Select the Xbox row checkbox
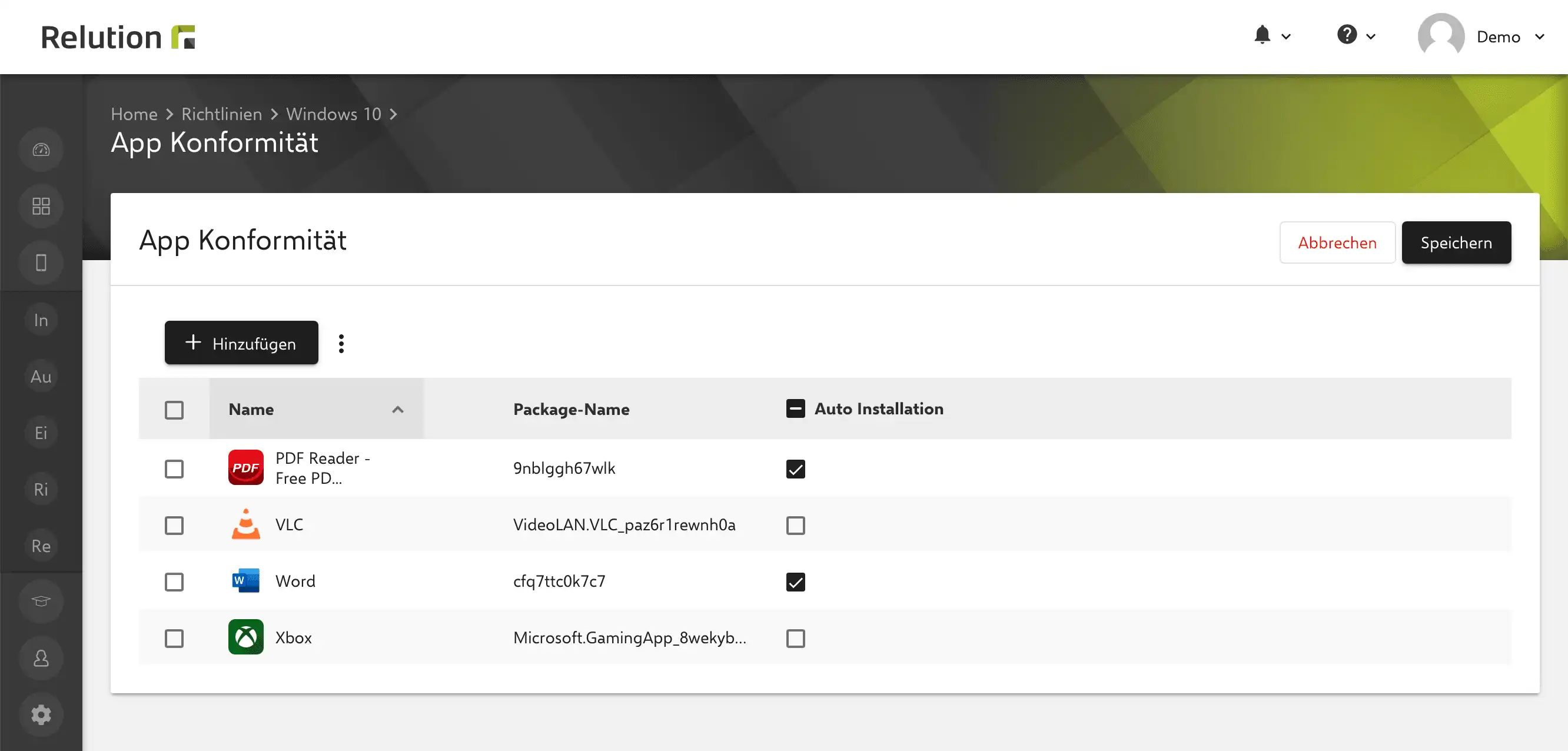Image resolution: width=1568 pixels, height=751 pixels. 174,639
